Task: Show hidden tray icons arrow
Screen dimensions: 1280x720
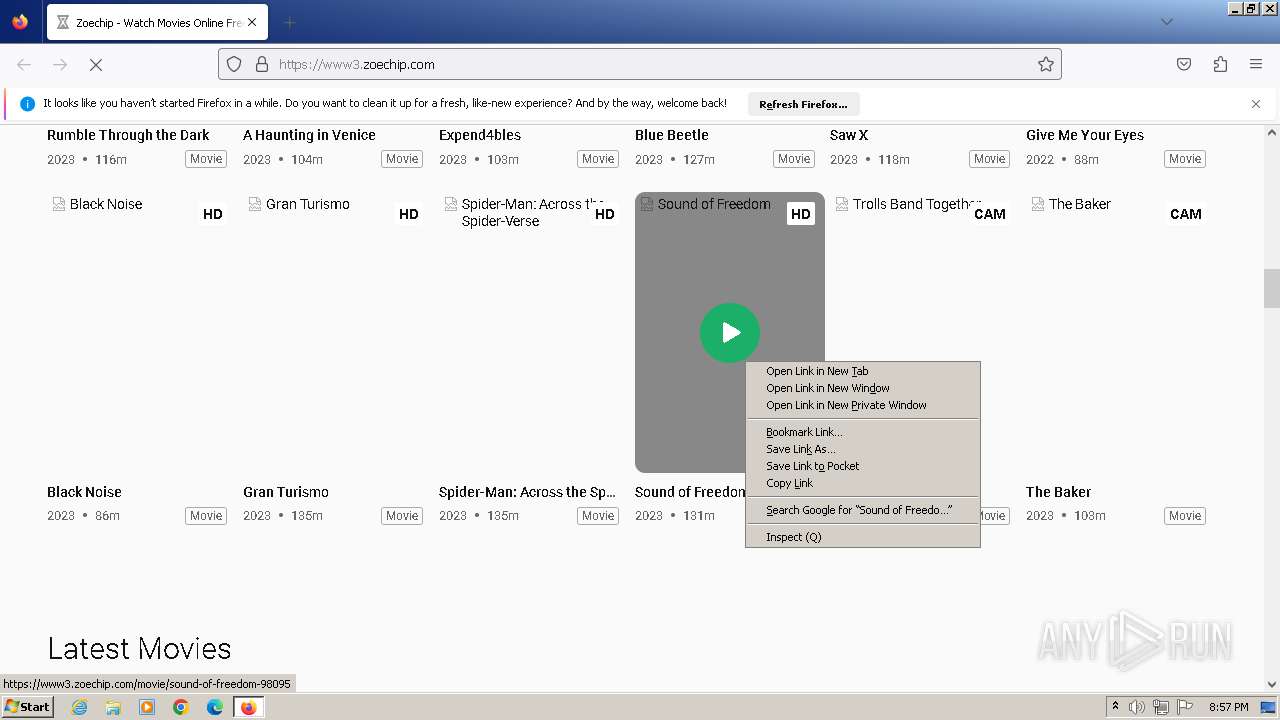Action: pyautogui.click(x=1116, y=707)
